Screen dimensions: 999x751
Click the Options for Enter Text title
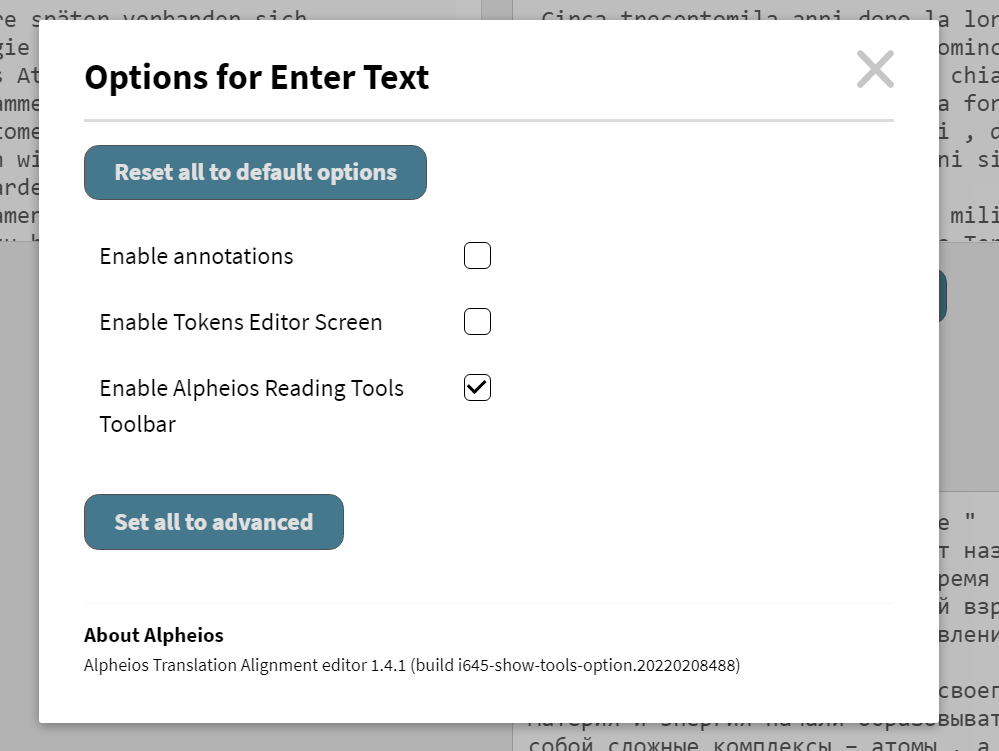point(256,77)
